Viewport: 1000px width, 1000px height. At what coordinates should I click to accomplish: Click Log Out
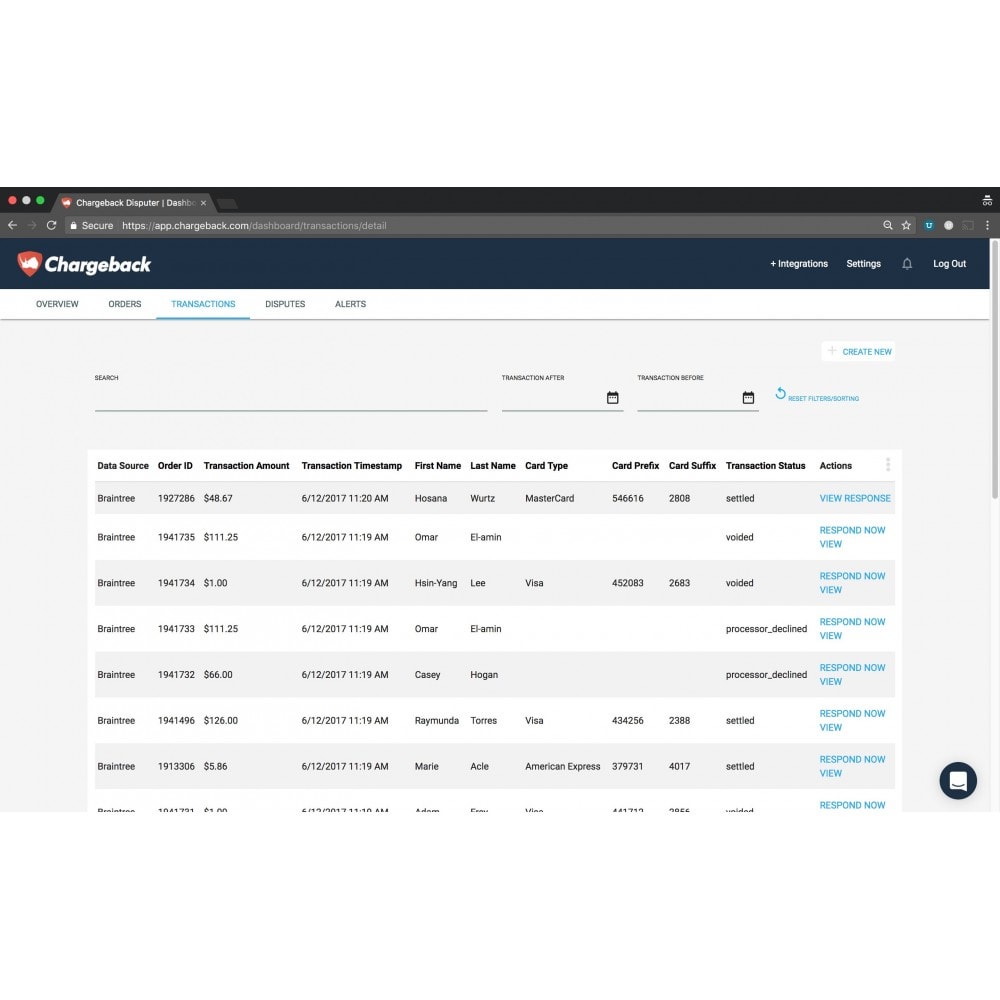(949, 264)
